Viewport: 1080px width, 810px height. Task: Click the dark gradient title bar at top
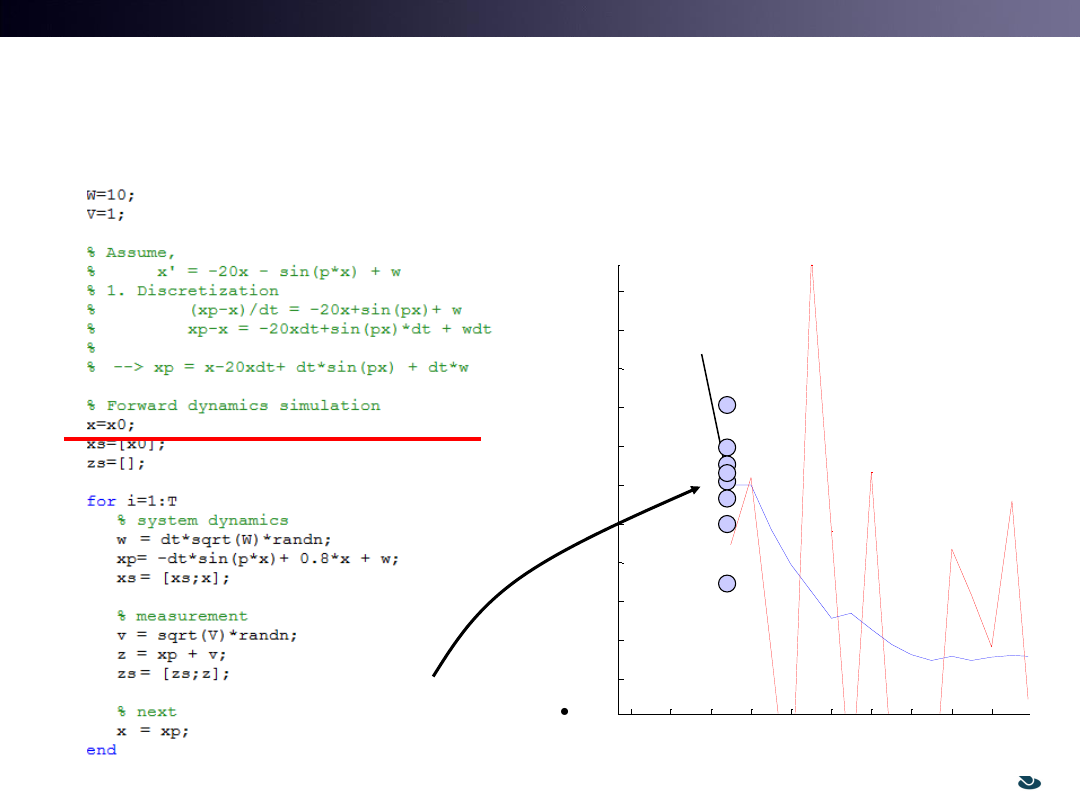[540, 18]
